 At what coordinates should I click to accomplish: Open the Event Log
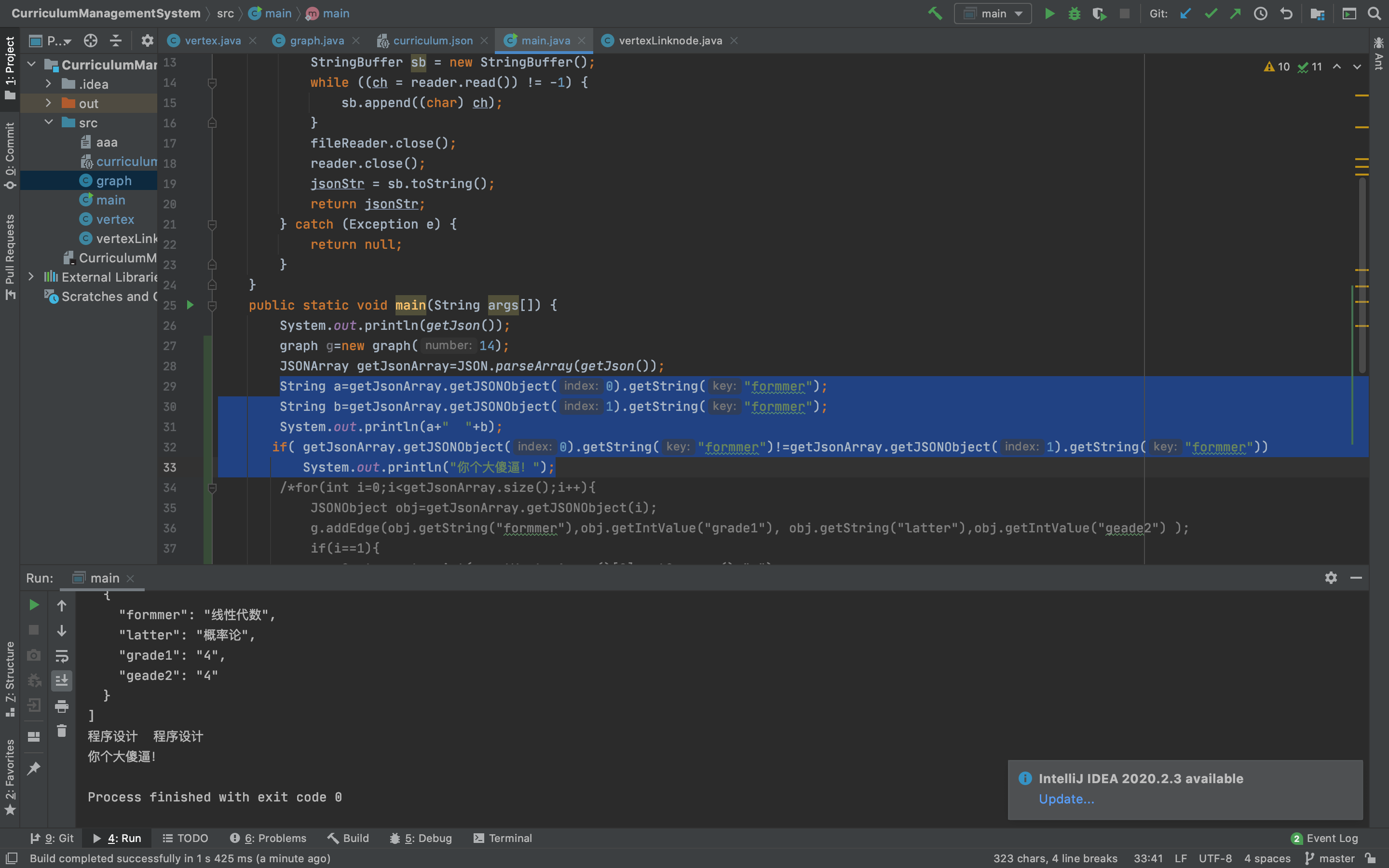1324,838
